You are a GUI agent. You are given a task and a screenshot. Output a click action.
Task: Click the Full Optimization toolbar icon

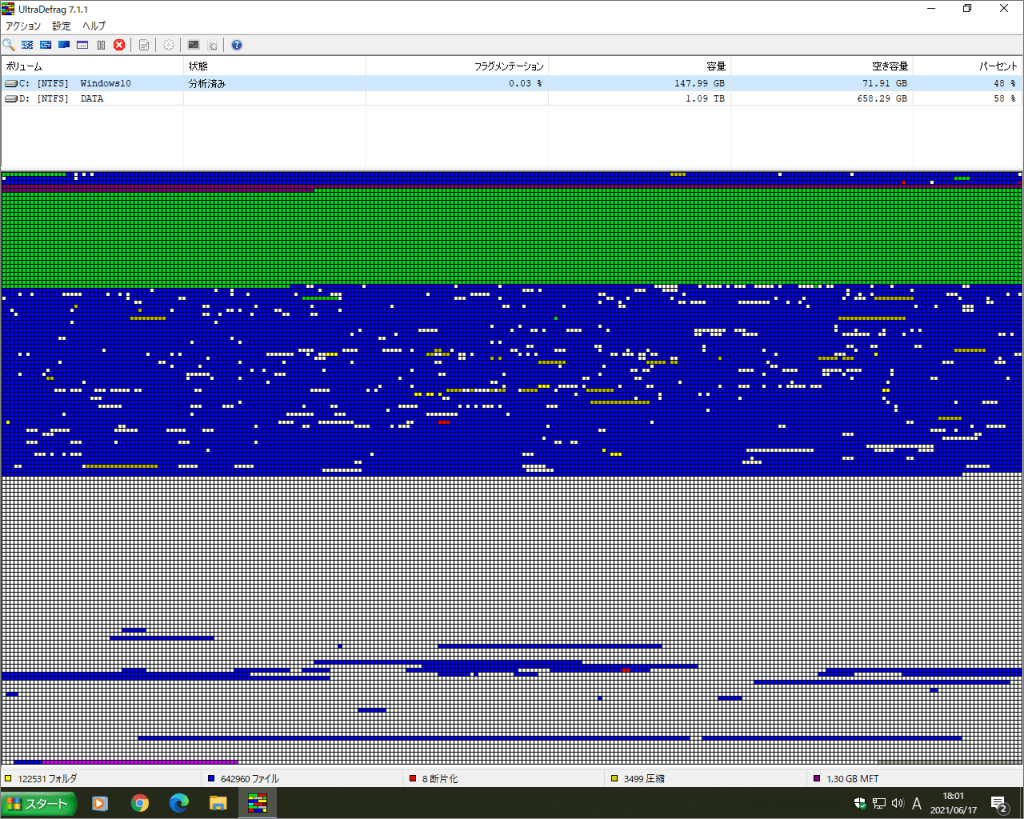64,45
